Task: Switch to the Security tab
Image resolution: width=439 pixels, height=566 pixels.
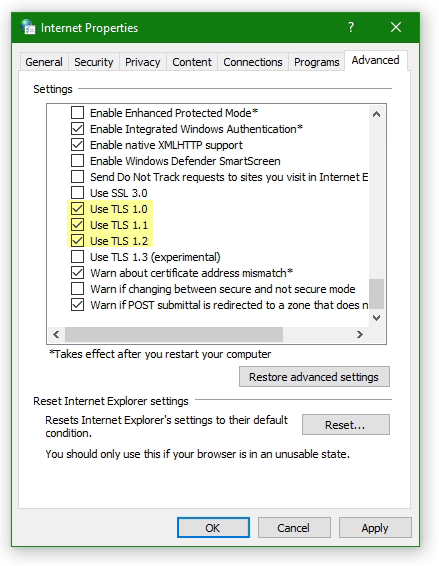Action: click(x=94, y=62)
